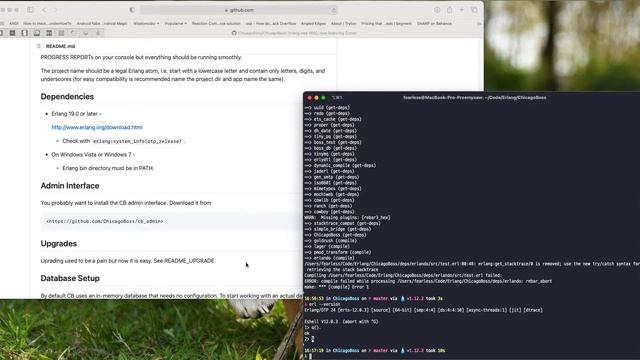
Task: Toggle the Safari sidebar button
Action: point(30,10)
